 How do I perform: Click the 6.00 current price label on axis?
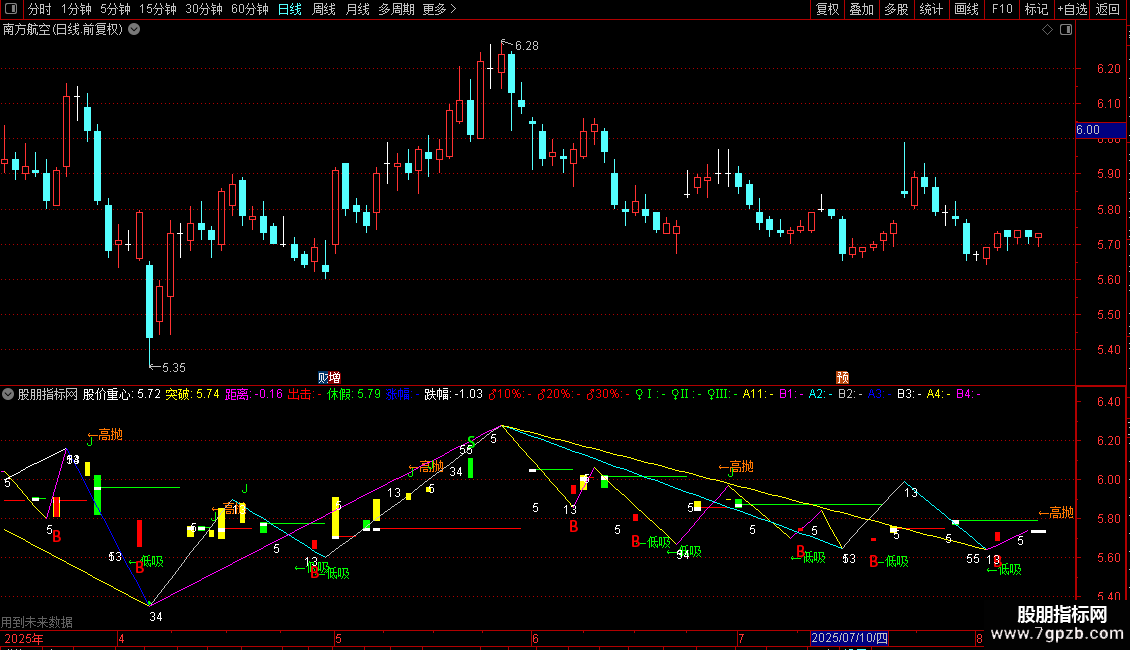click(x=1100, y=130)
